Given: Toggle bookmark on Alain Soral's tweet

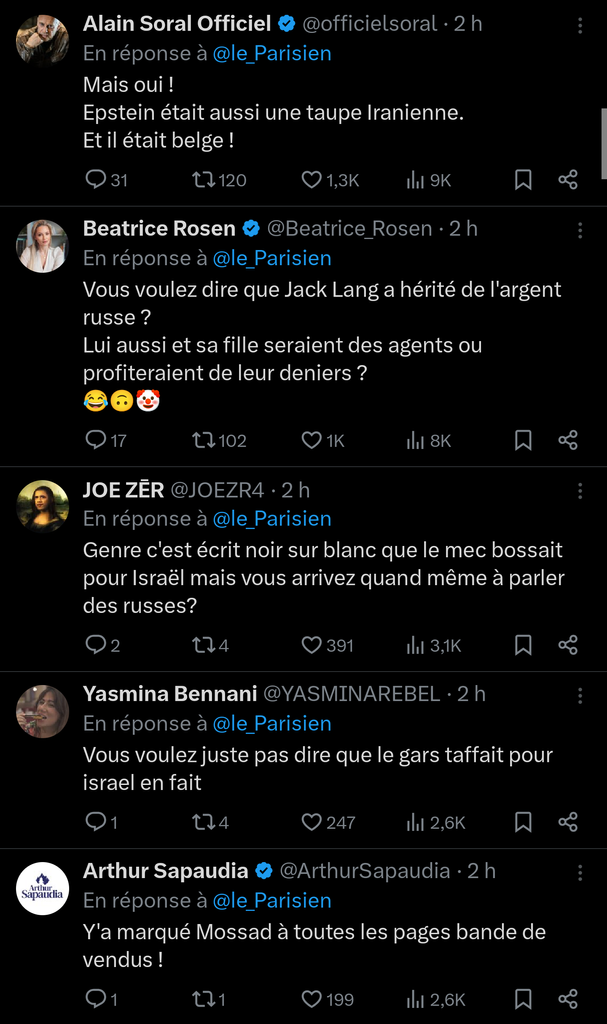Looking at the screenshot, I should (523, 180).
